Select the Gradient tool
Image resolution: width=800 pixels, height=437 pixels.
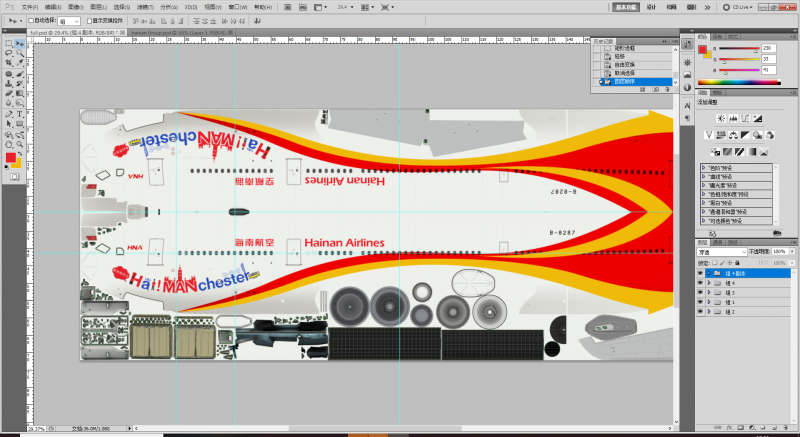click(x=19, y=93)
